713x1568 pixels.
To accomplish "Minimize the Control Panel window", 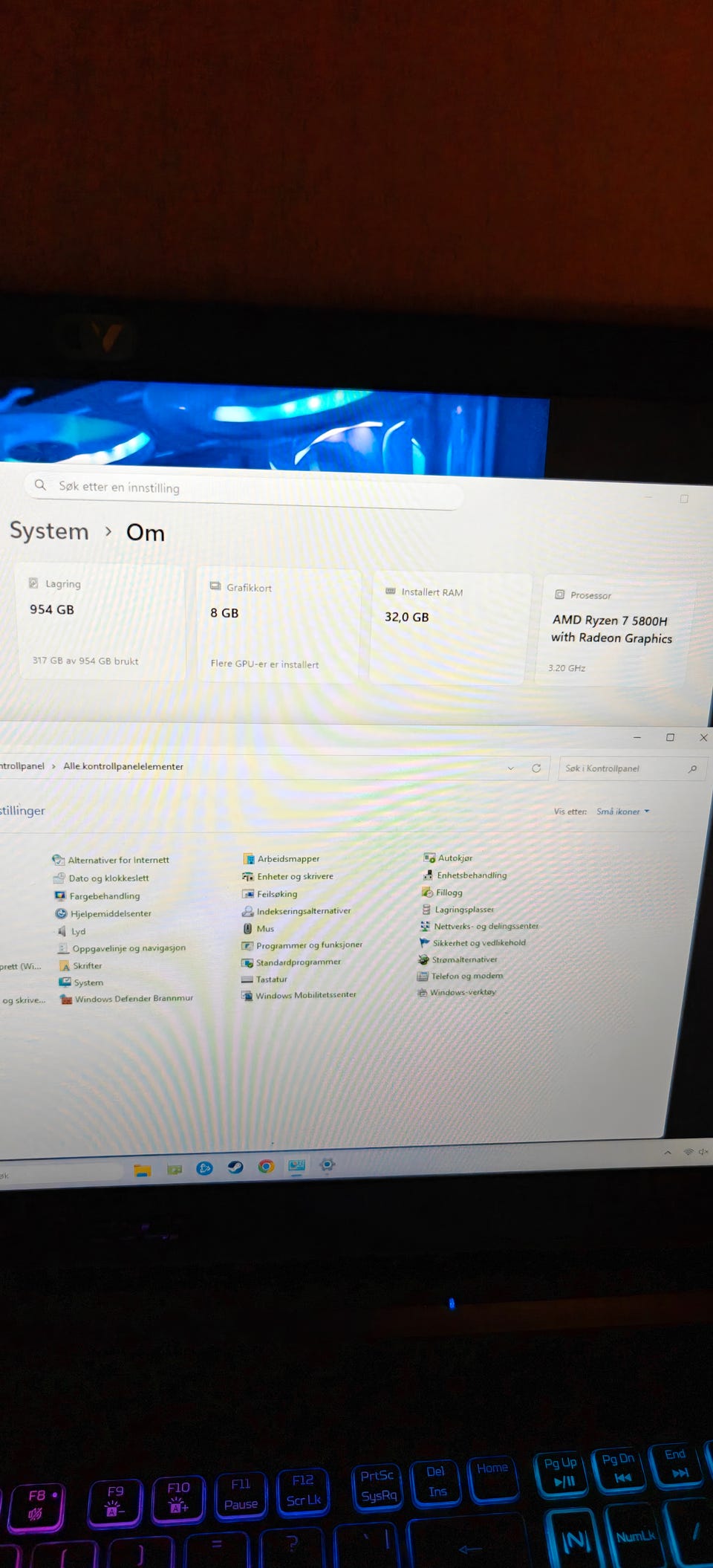I will (637, 737).
